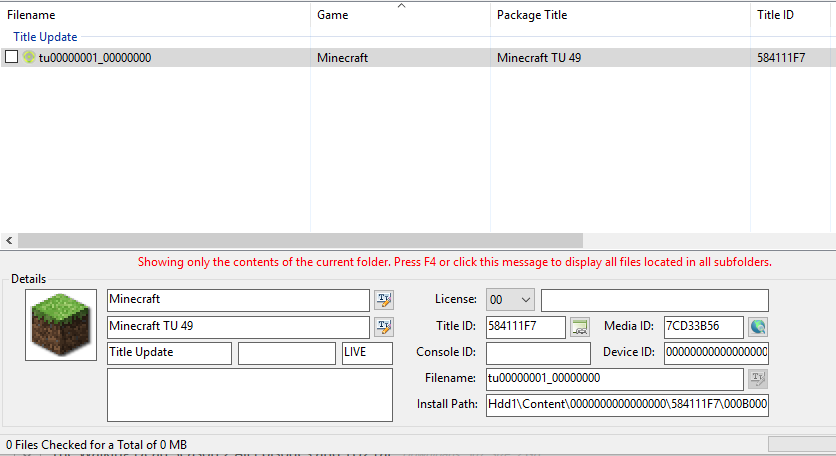Click into the Install Path field
836x456 pixels.
click(x=626, y=405)
